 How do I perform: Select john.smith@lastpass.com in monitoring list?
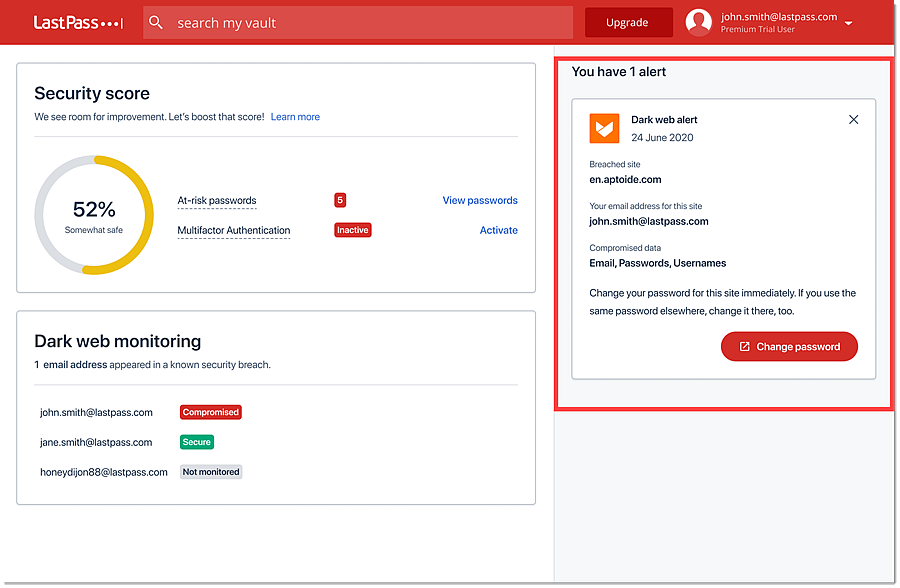[96, 412]
